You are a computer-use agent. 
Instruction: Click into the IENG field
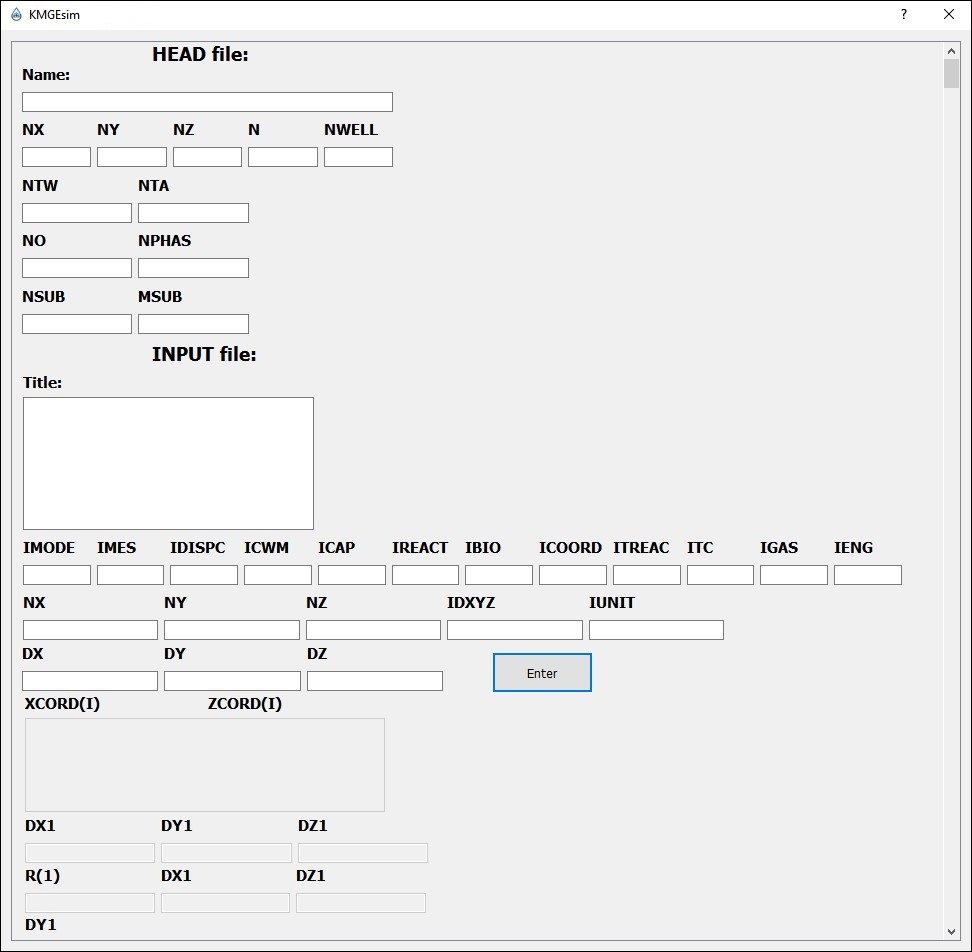[868, 575]
